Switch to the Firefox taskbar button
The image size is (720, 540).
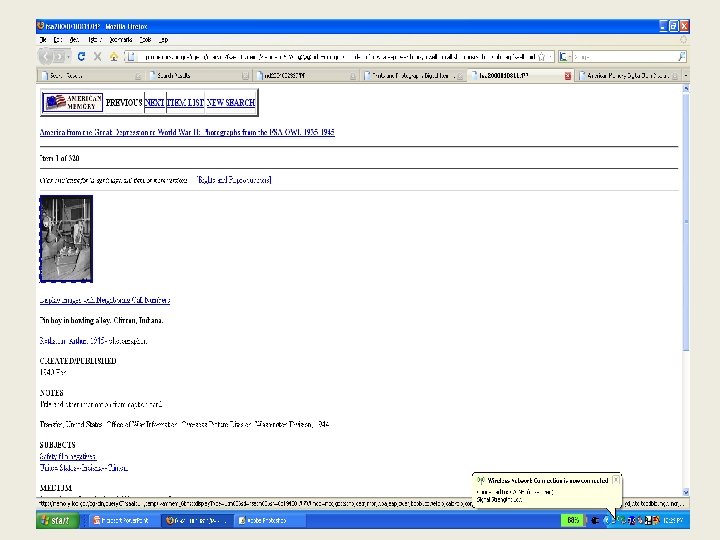coord(197,520)
